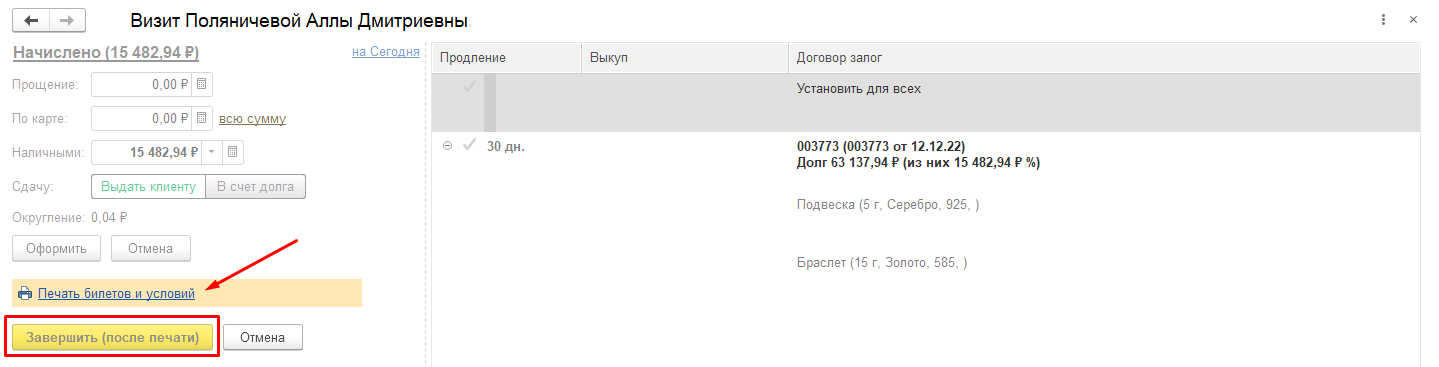
Task: Open the more options three-dot menu
Action: click(1383, 20)
